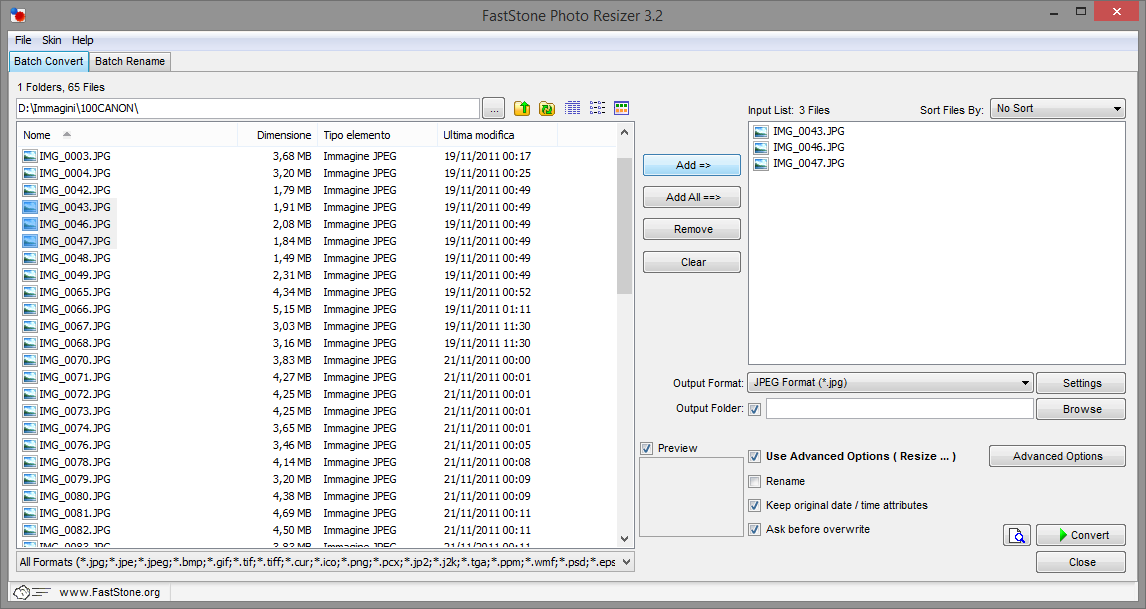Click the status bar icon beside www.FastStone.org
Viewport: 1146px width, 609px height.
(x=31, y=592)
